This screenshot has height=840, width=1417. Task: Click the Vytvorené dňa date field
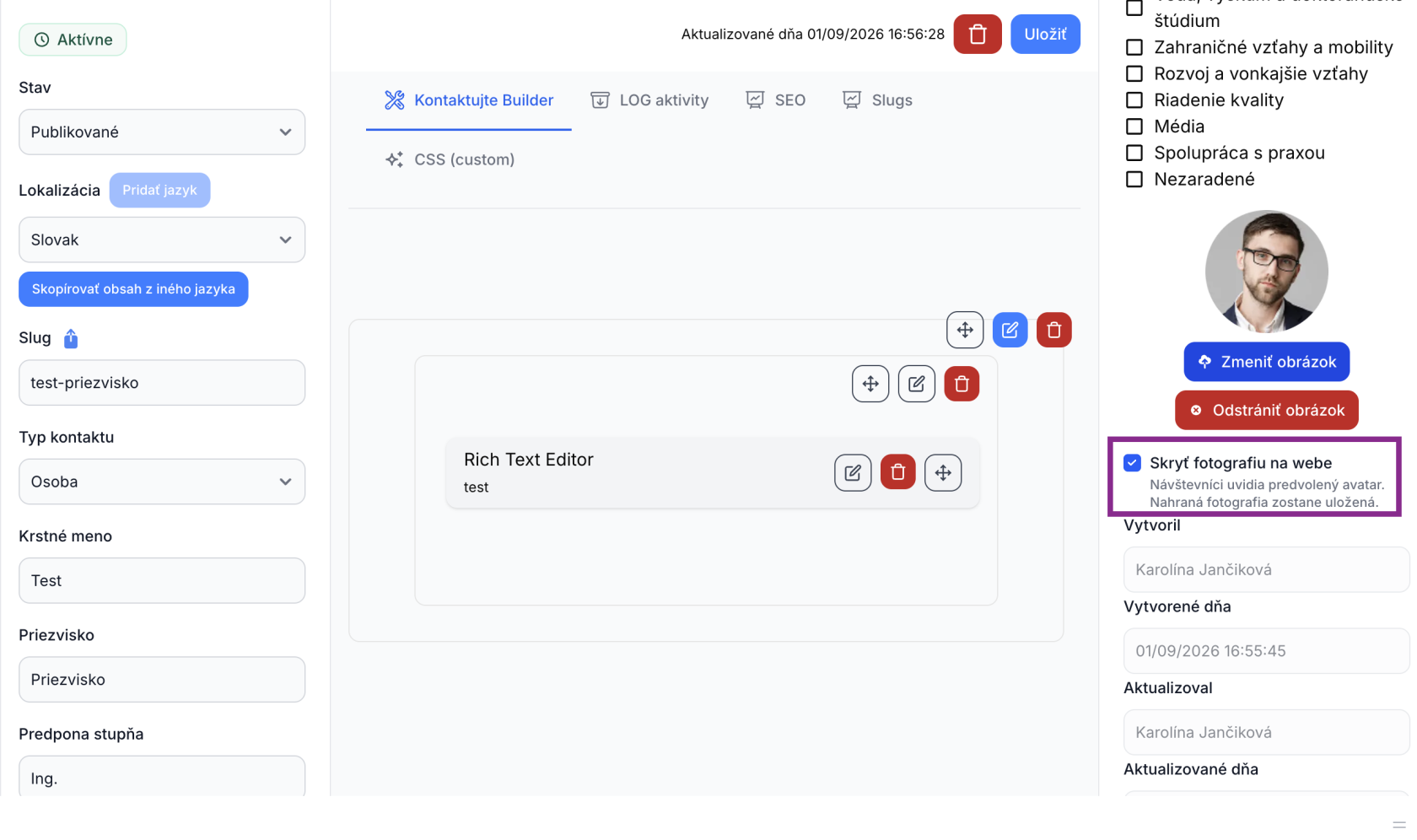pyautogui.click(x=1267, y=651)
